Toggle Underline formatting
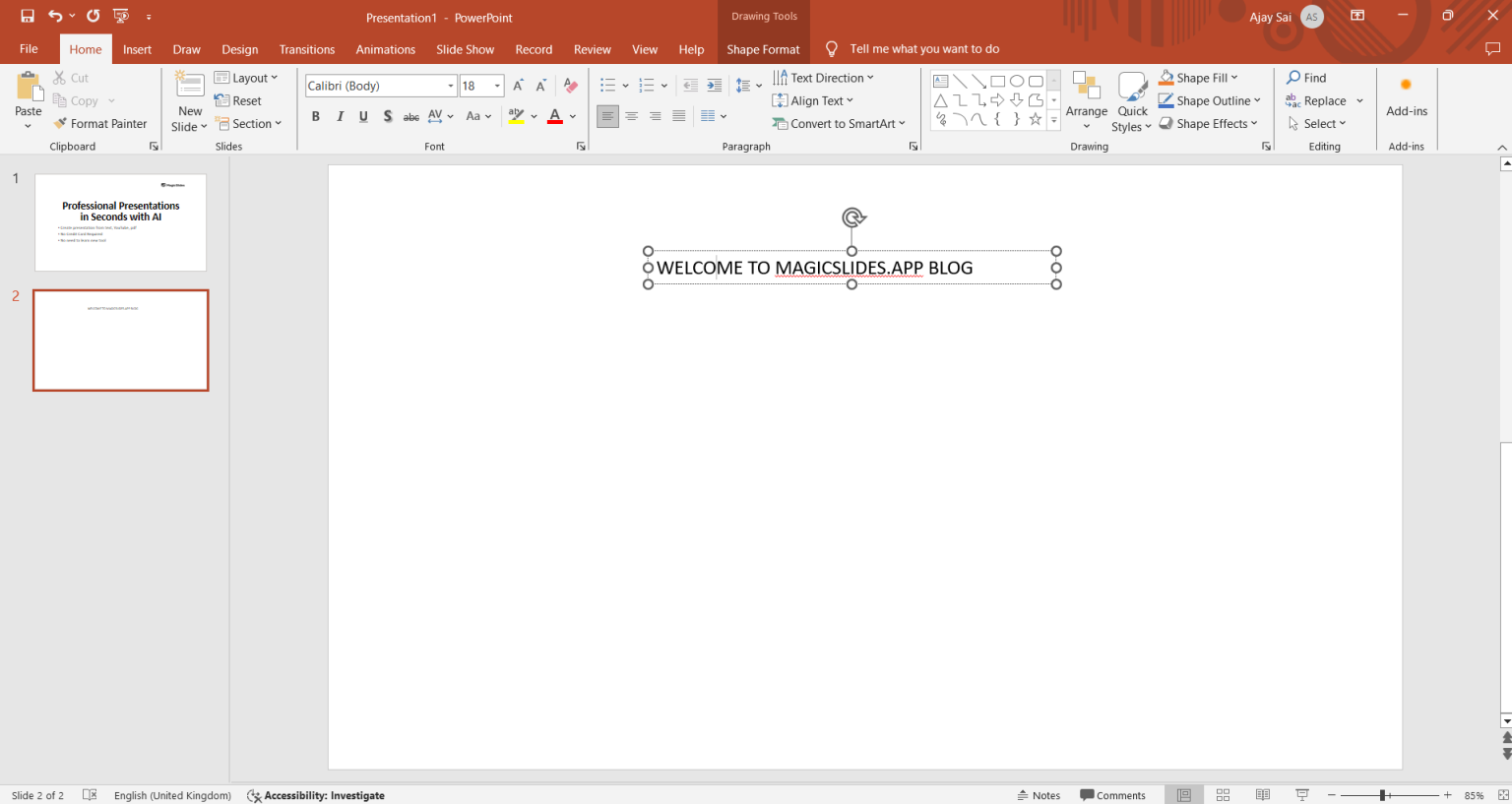Screen dimensions: 1512x804 coord(363,116)
